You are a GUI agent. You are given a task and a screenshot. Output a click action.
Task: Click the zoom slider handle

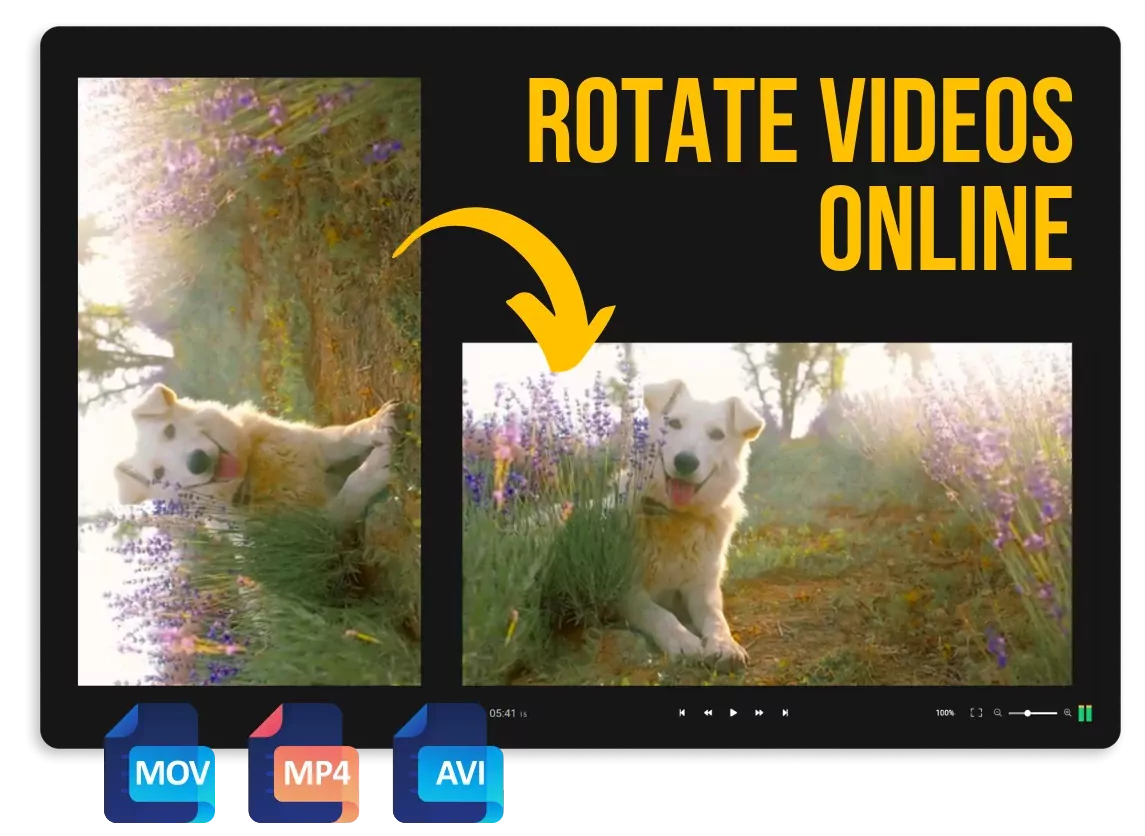point(1027,713)
